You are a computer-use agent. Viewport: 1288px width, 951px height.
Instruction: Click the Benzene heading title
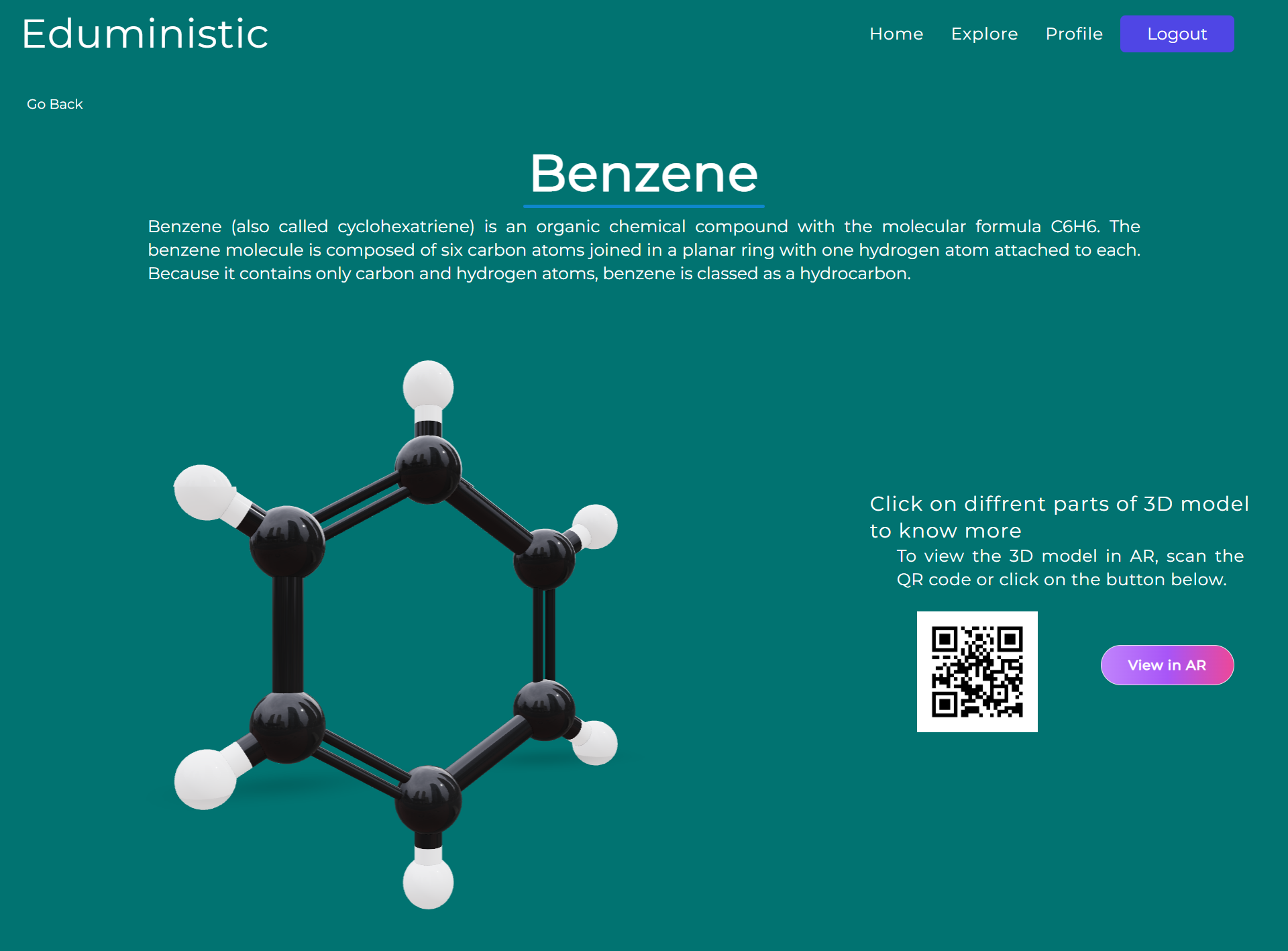coord(644,174)
